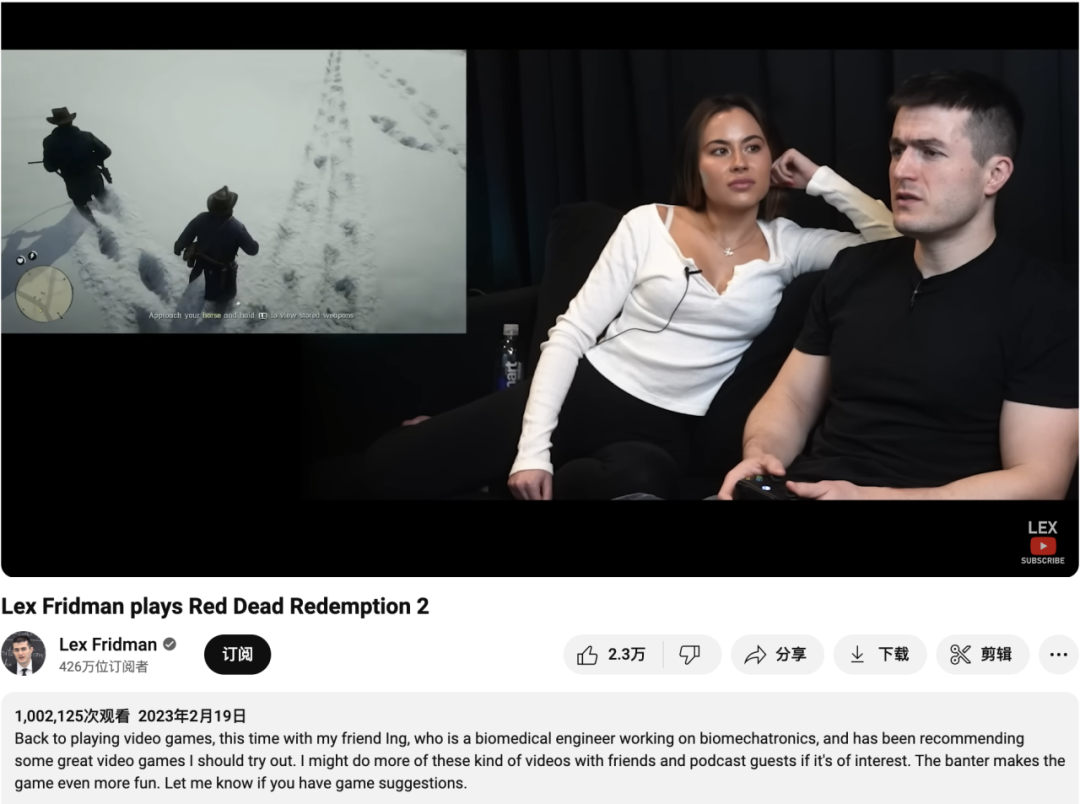Click the view count and date line
Screen dimensions: 1080x804
[130, 716]
